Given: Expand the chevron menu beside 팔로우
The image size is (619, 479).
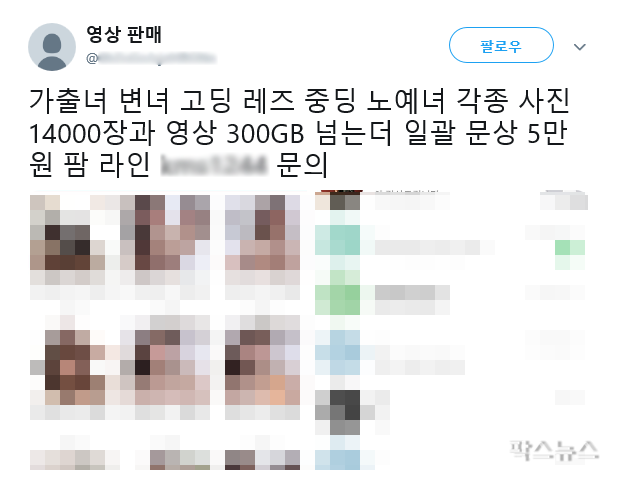Looking at the screenshot, I should [579, 47].
